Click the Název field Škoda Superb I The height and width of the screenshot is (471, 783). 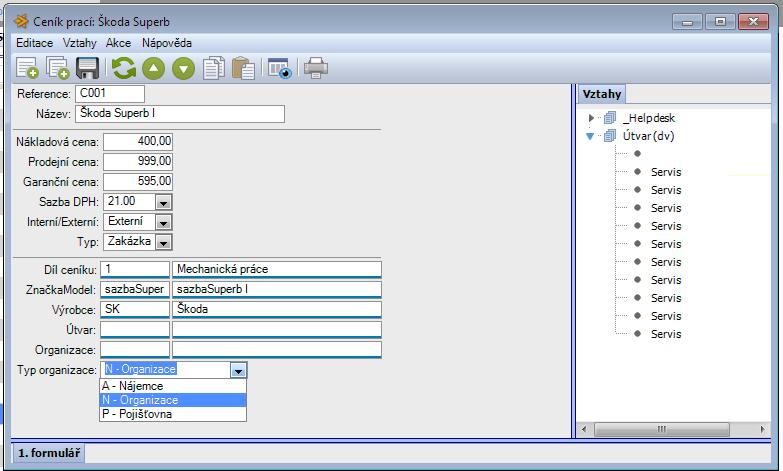[x=180, y=113]
